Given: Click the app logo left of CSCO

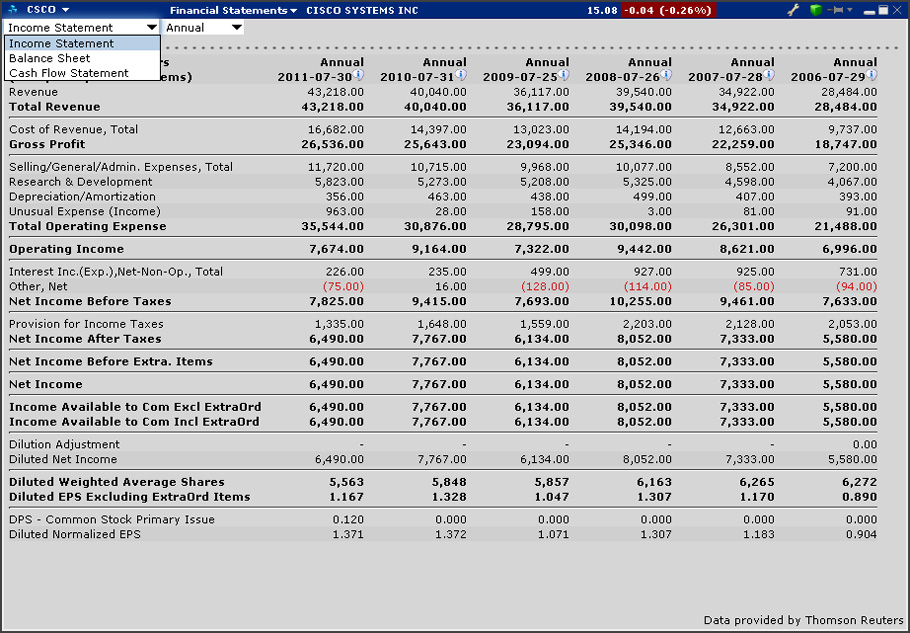Looking at the screenshot, I should pyautogui.click(x=13, y=10).
